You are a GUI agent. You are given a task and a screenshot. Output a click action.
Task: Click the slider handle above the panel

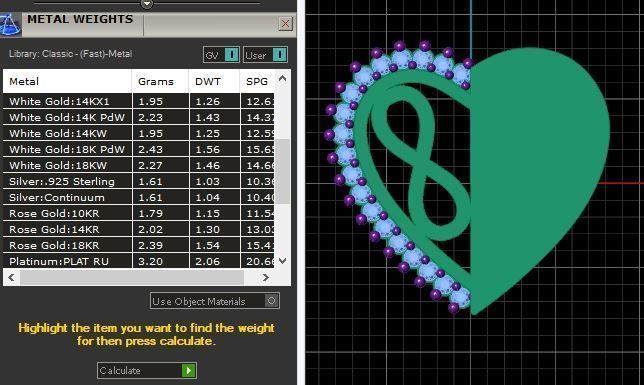pos(147,4)
